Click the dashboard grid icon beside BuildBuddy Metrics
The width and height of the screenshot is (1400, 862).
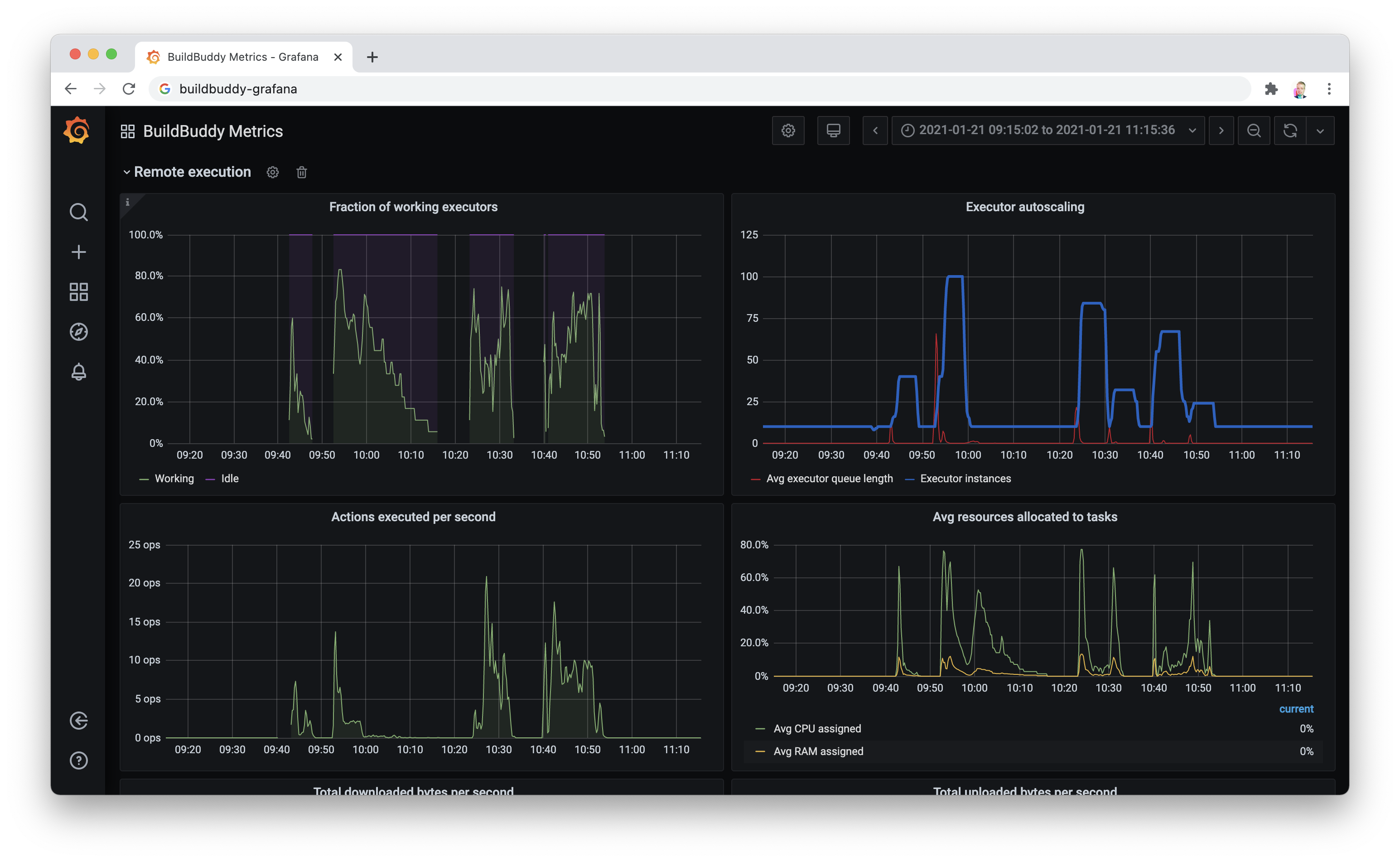pos(128,131)
